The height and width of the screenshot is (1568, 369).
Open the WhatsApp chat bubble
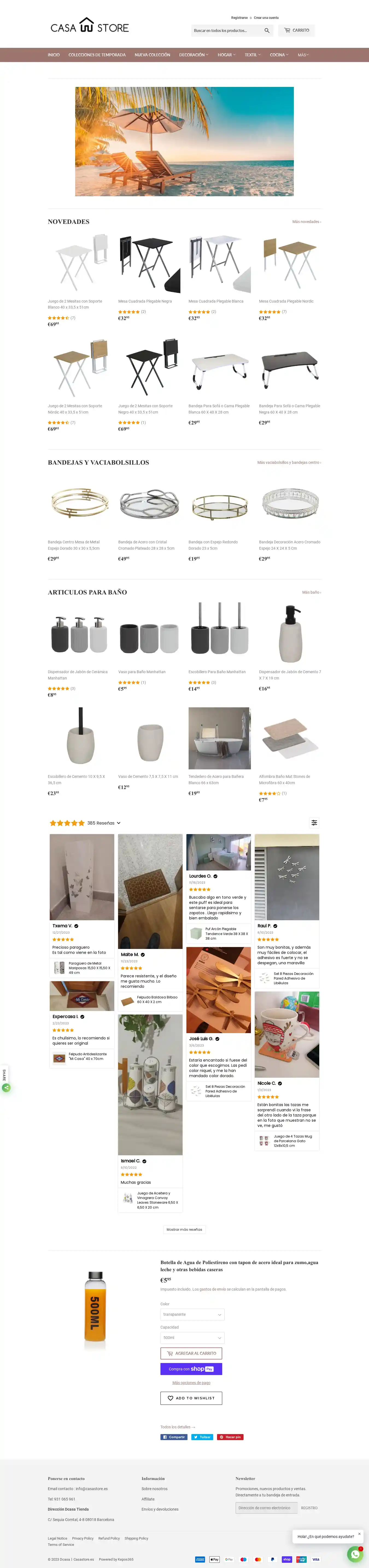[355, 1554]
